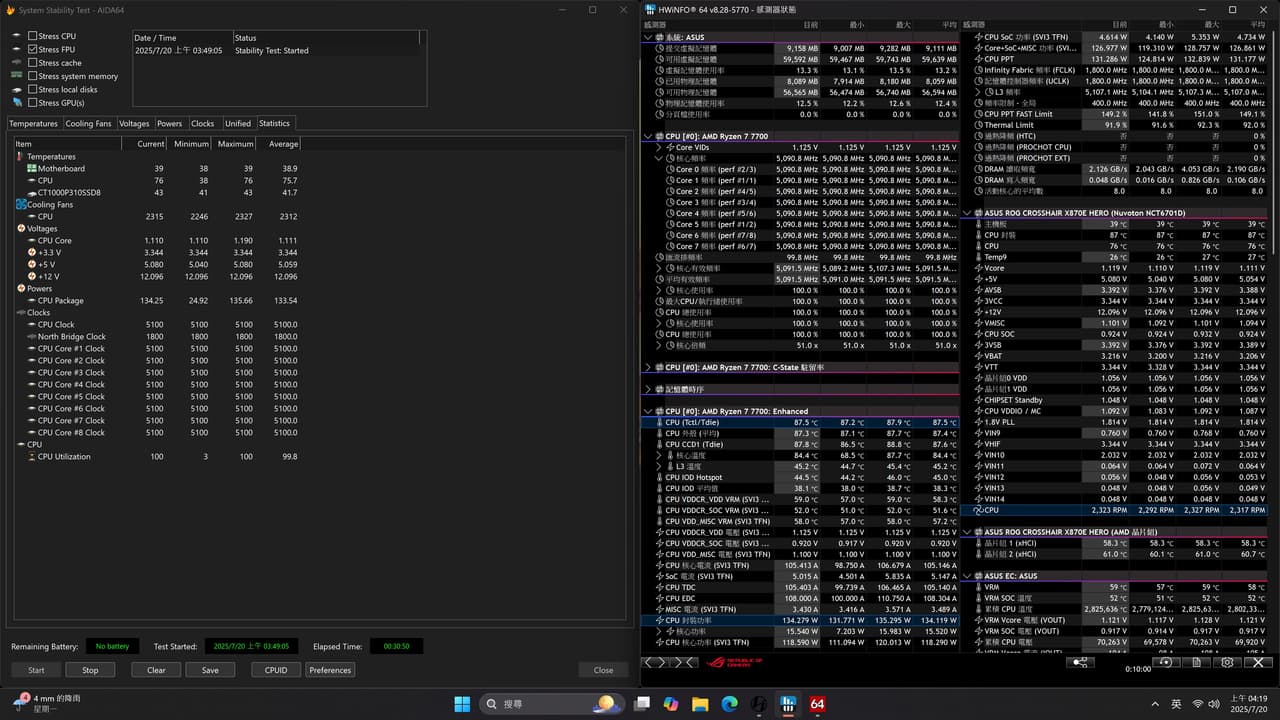The height and width of the screenshot is (720, 1280).
Task: Click the HWiNFO close sensors X icon
Action: tap(1257, 662)
